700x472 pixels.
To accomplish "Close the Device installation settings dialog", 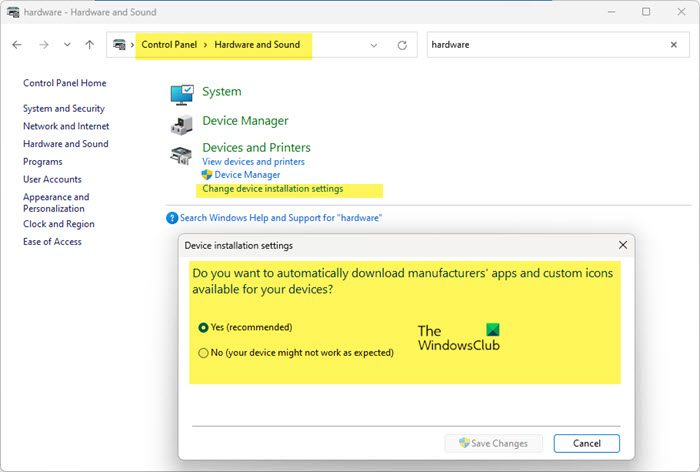I will (x=623, y=245).
